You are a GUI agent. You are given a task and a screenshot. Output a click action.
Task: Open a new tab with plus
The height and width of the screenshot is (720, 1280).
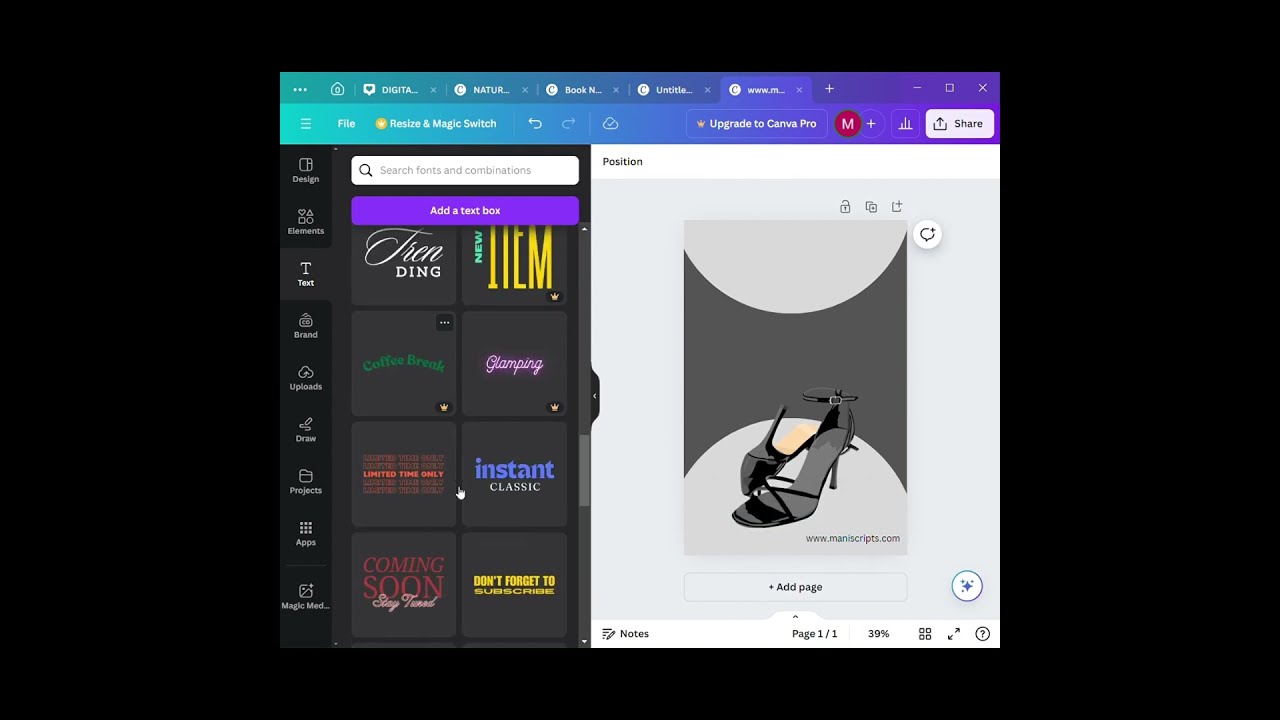pos(829,90)
